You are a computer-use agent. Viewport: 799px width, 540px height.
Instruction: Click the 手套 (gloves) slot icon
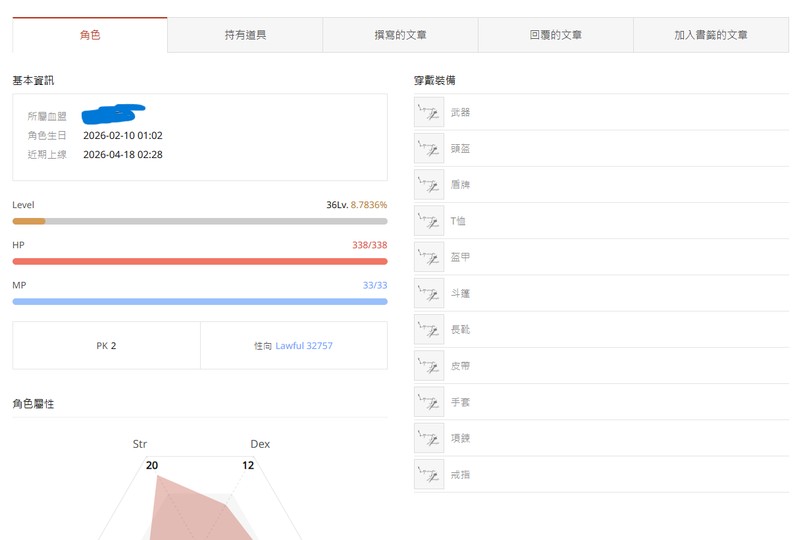429,402
